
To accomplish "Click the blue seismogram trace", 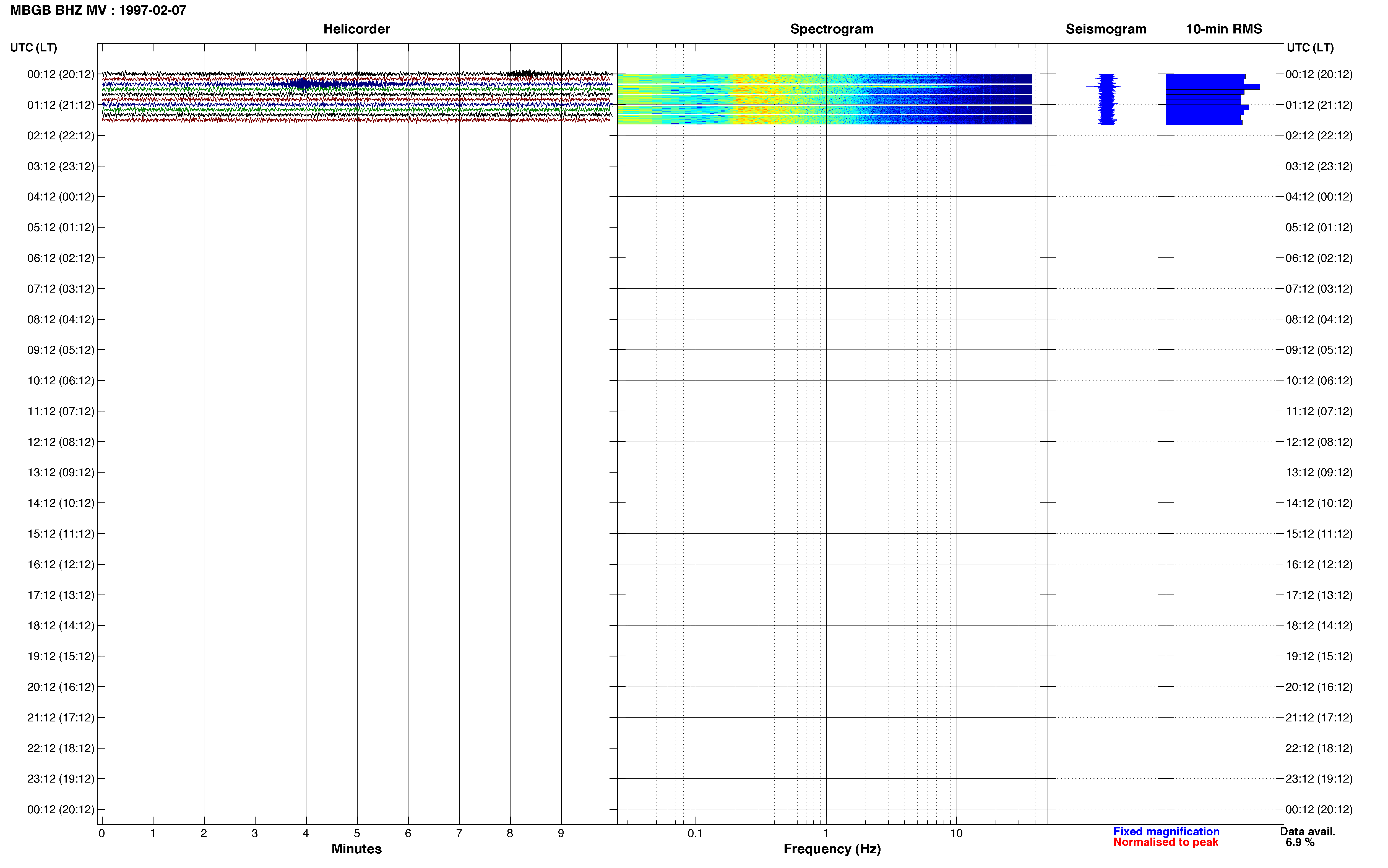I will [1106, 99].
